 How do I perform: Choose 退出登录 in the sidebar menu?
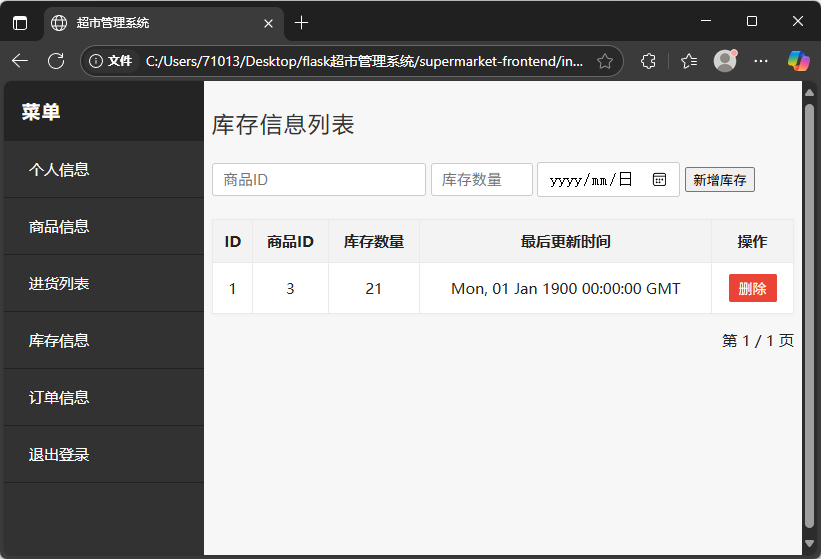[104, 455]
